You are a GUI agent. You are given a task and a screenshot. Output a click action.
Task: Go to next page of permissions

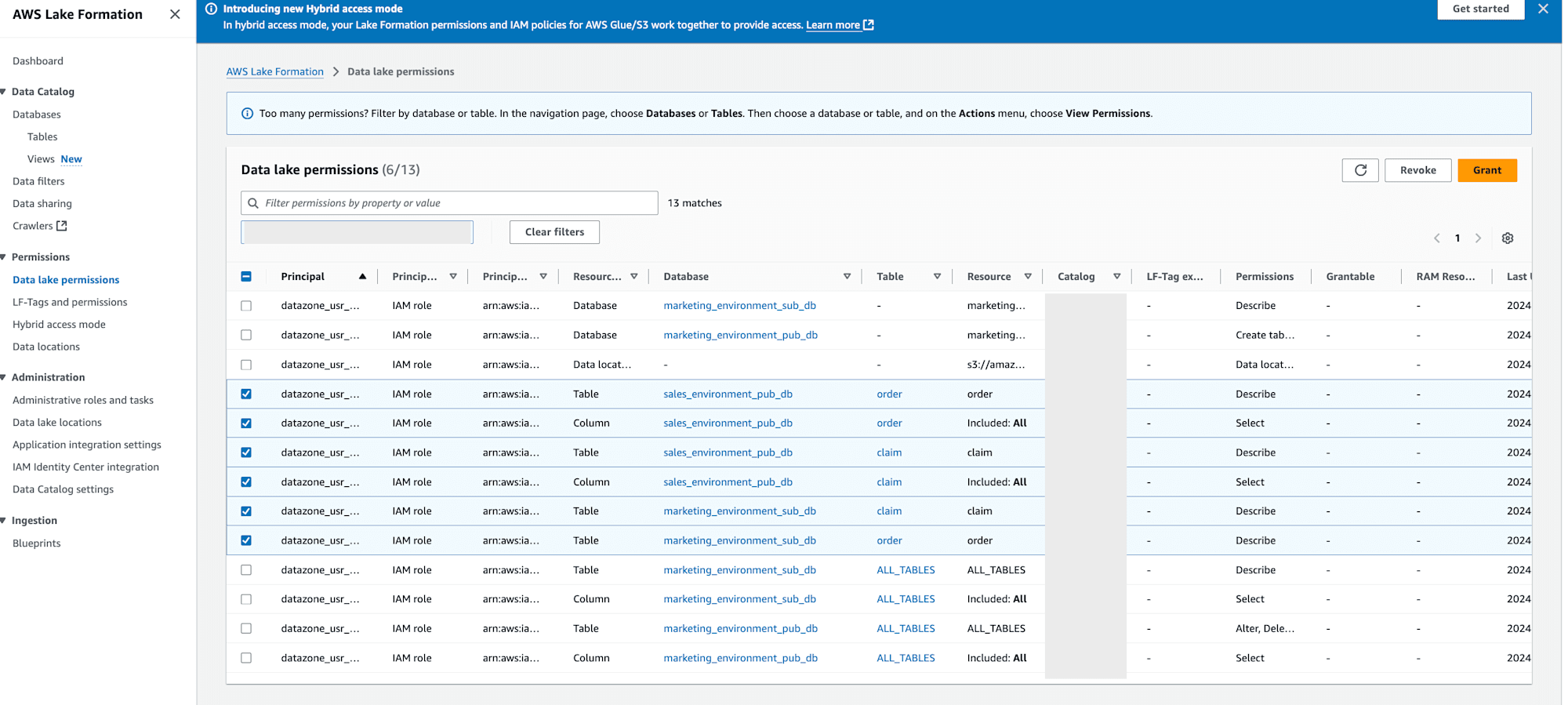1479,238
